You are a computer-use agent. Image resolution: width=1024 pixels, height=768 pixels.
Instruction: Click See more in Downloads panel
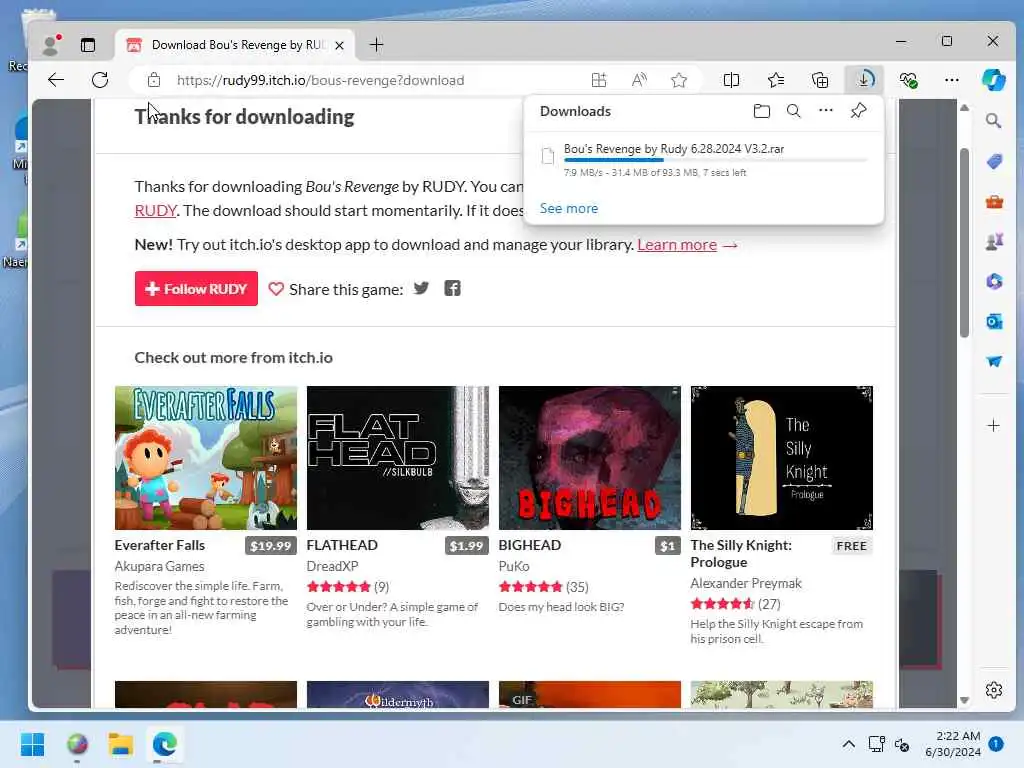(x=568, y=208)
